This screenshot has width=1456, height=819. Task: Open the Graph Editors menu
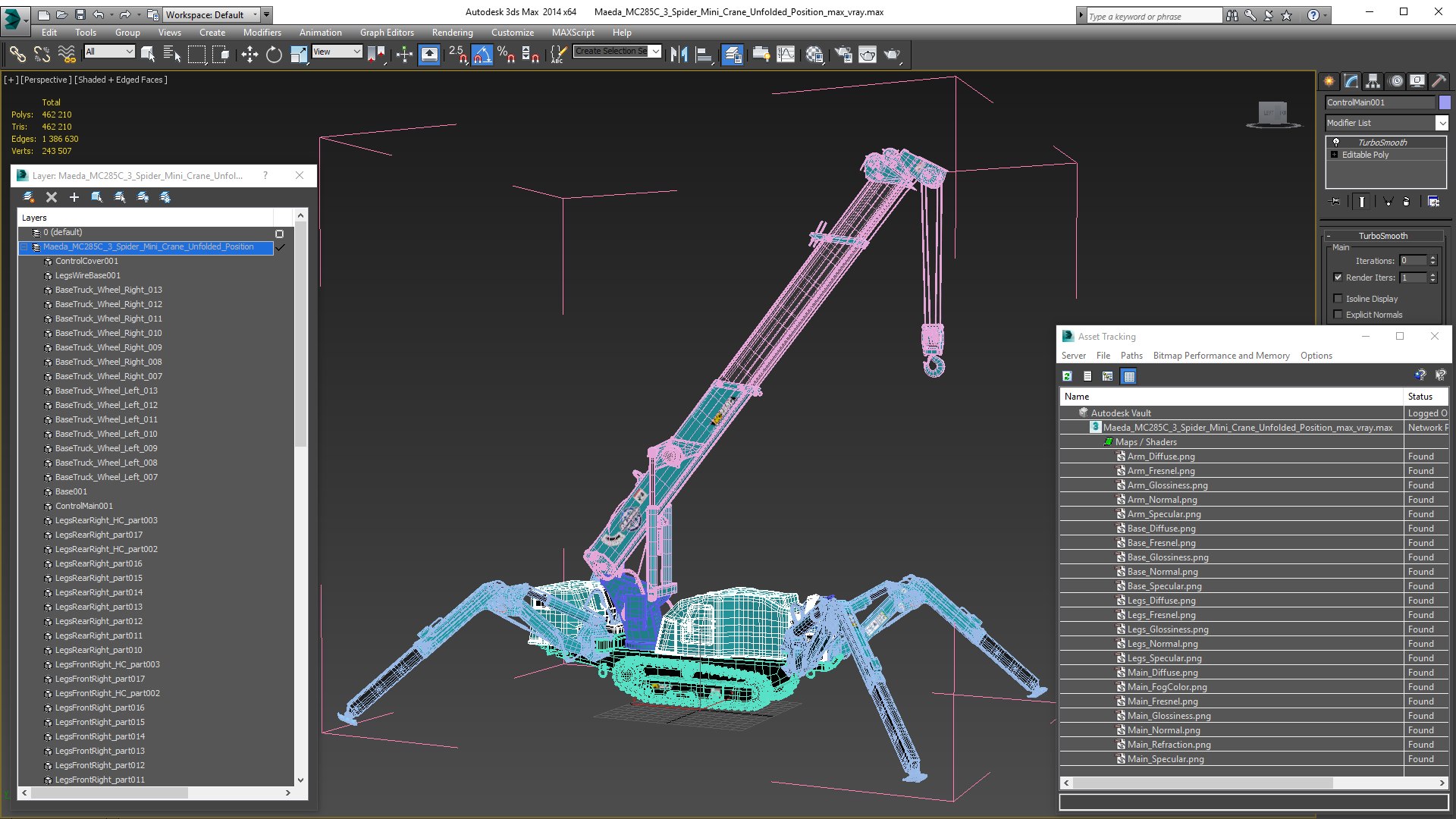[x=387, y=33]
